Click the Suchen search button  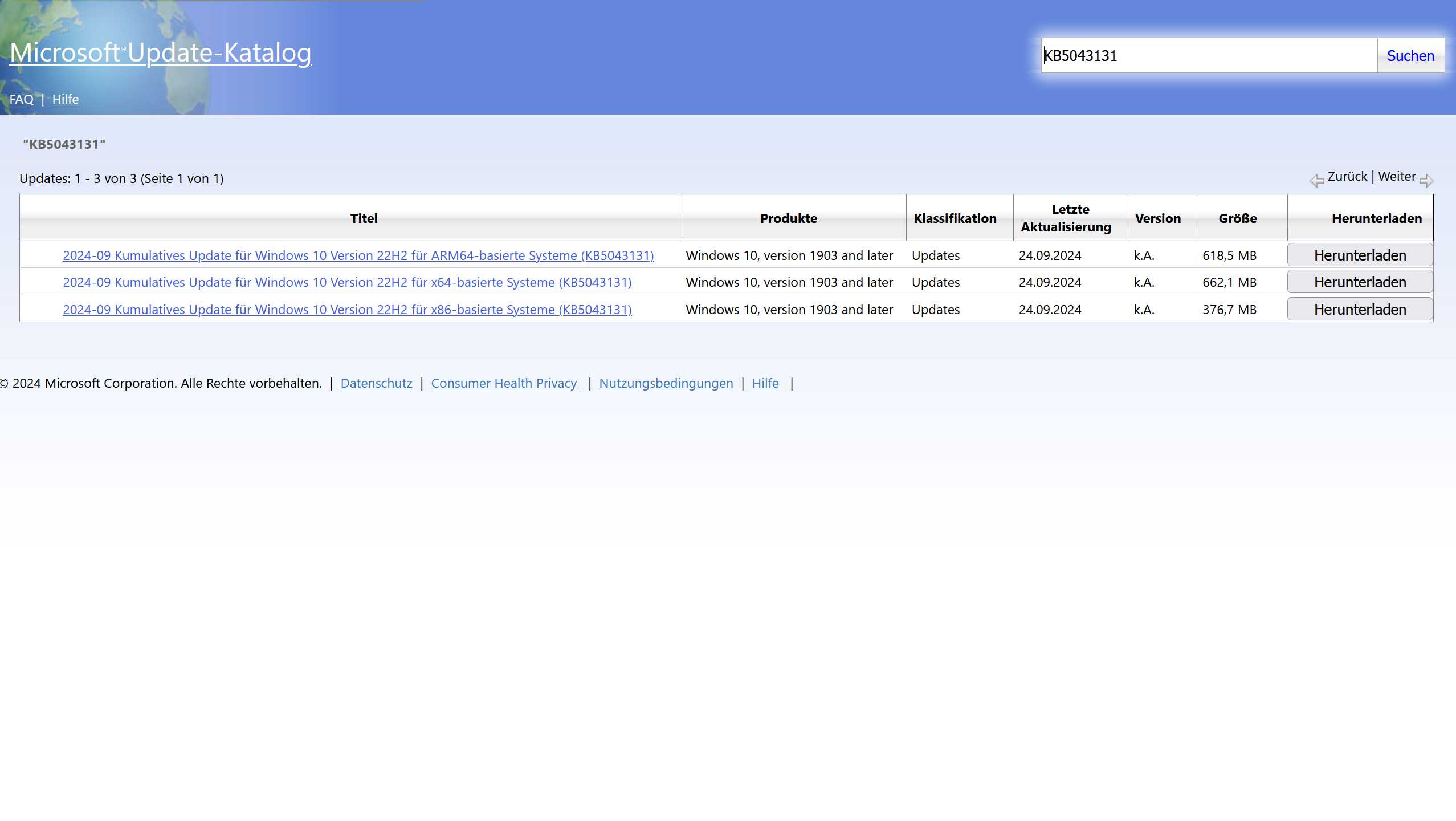1410,56
